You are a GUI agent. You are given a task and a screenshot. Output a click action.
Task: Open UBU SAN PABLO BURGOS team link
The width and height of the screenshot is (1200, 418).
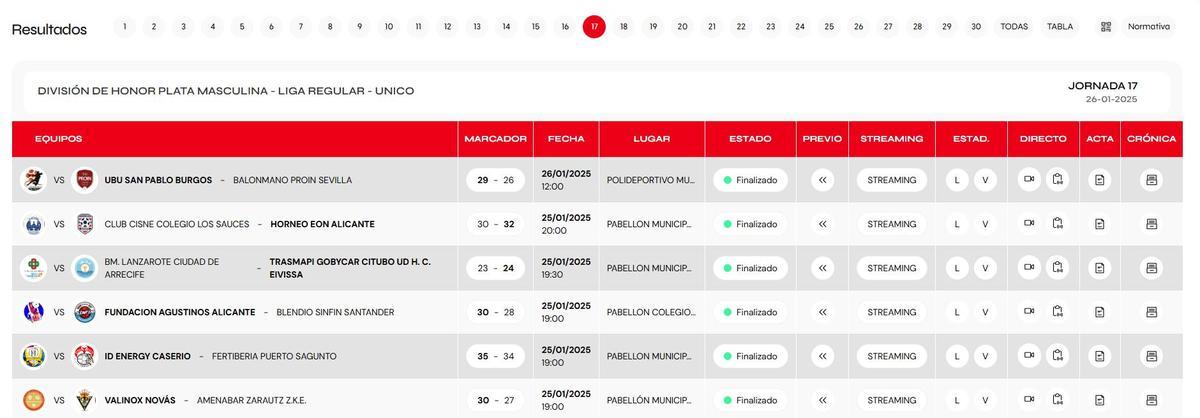pyautogui.click(x=158, y=180)
